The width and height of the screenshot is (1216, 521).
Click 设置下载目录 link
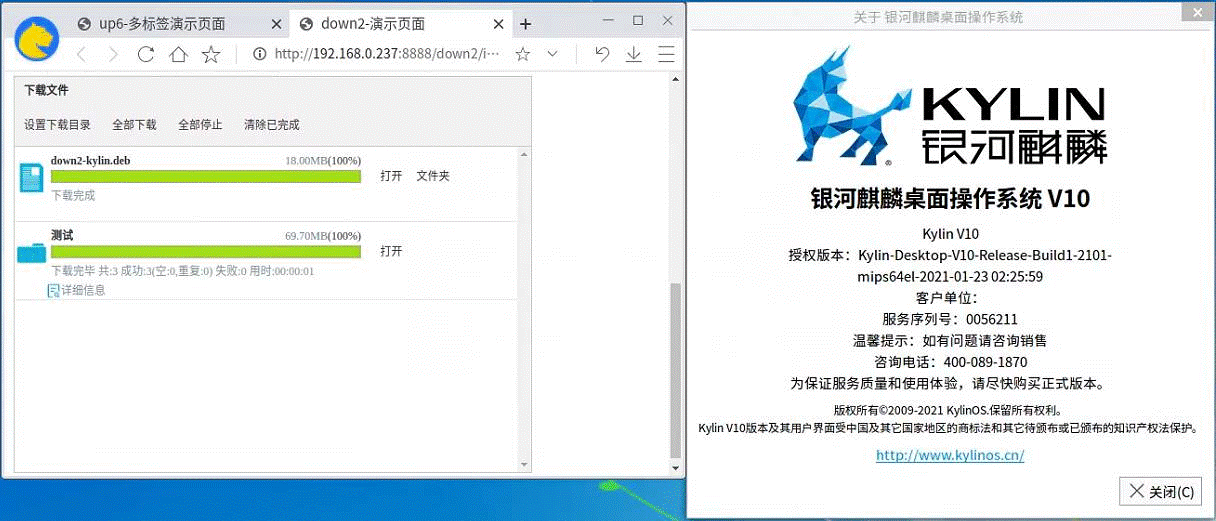[x=58, y=125]
